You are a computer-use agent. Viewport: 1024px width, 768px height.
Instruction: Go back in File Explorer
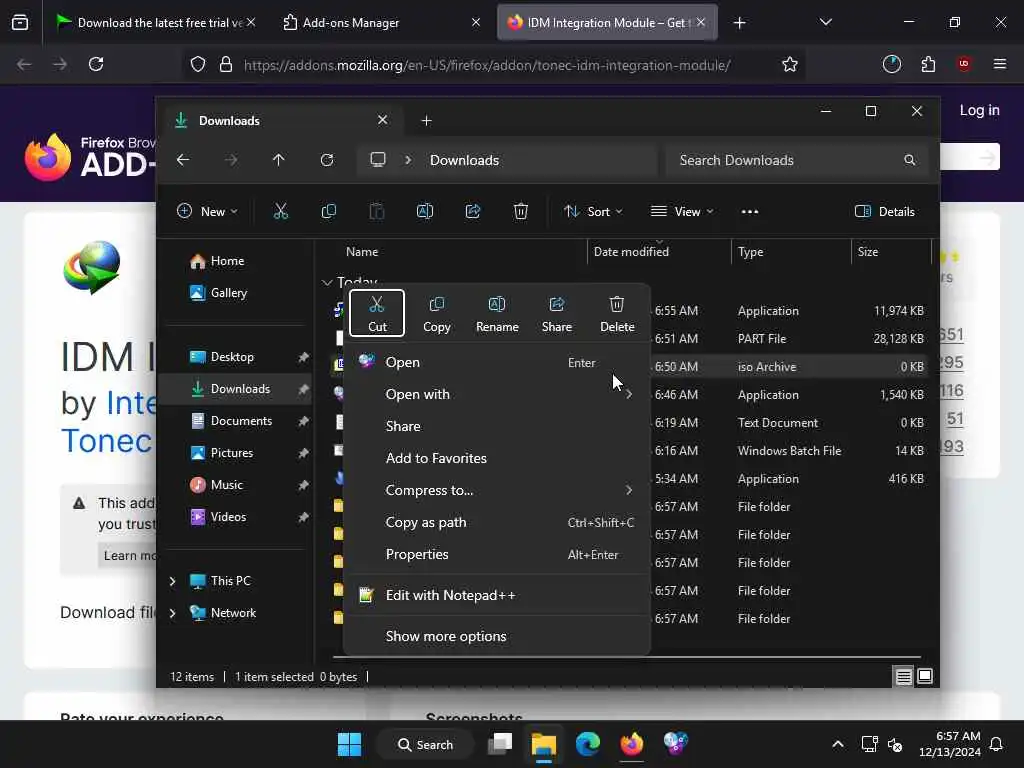coord(183,160)
